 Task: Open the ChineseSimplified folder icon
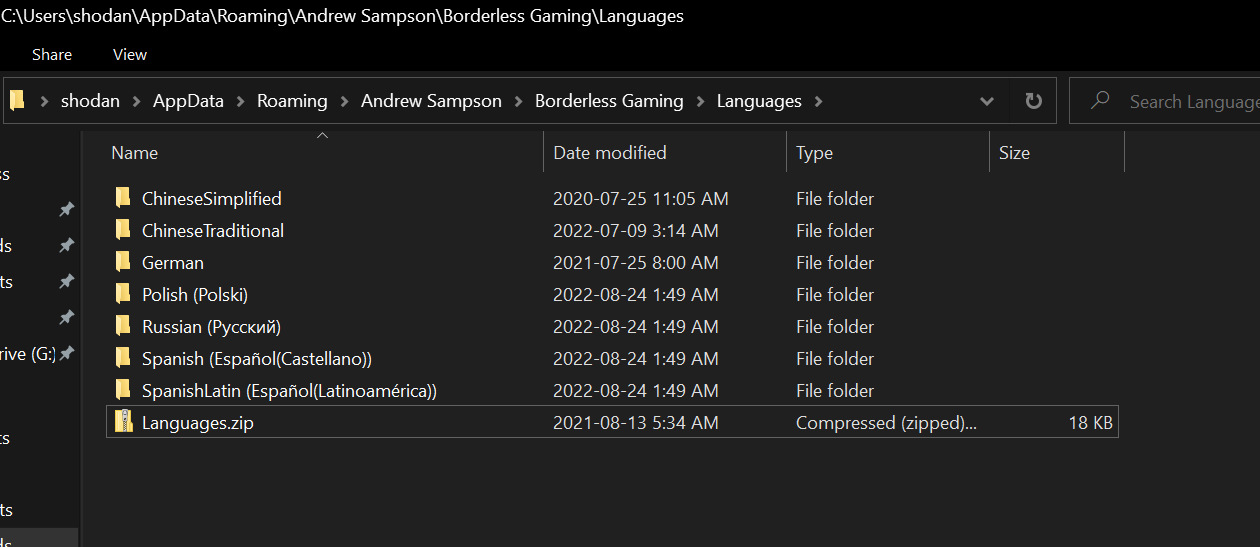coord(123,198)
